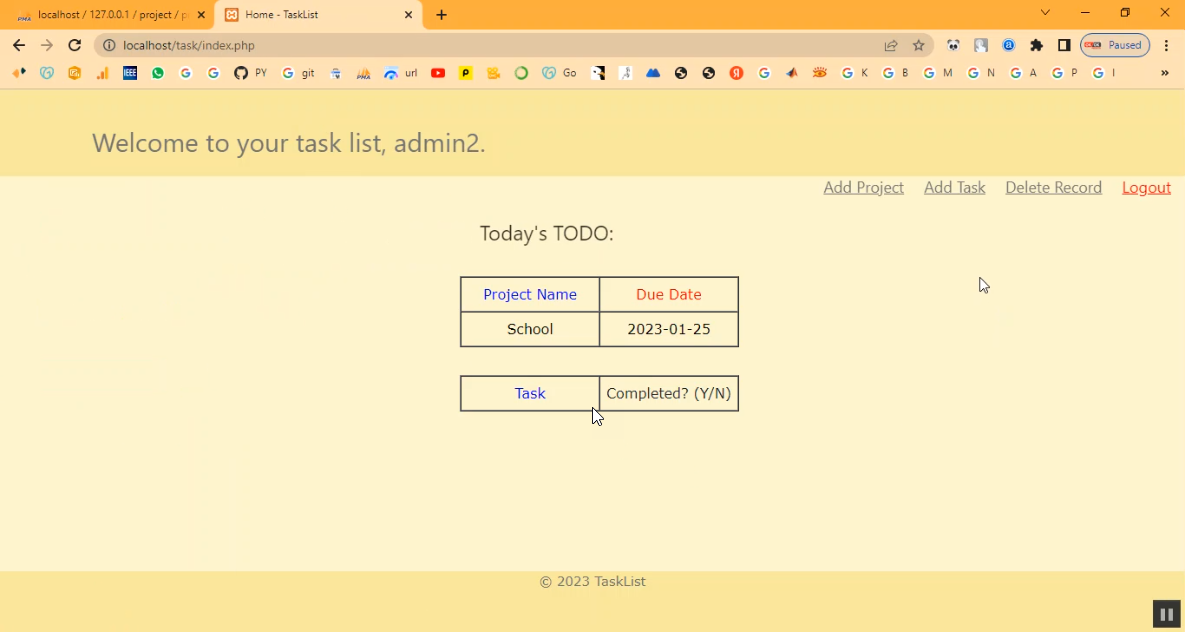Open the Add Task link

(954, 187)
